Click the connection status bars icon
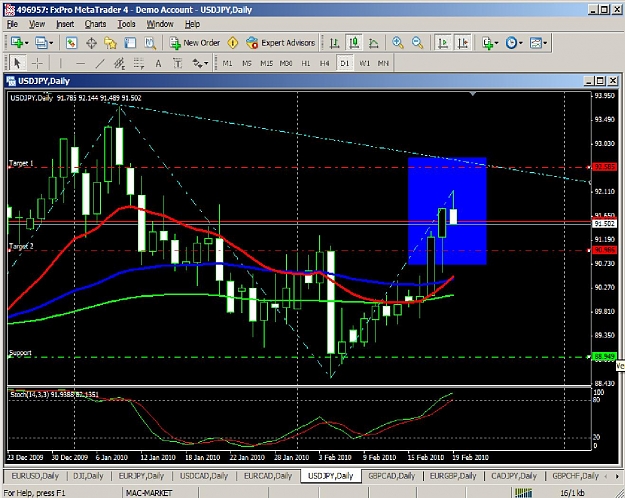625x498 pixels. pyautogui.click(x=524, y=493)
